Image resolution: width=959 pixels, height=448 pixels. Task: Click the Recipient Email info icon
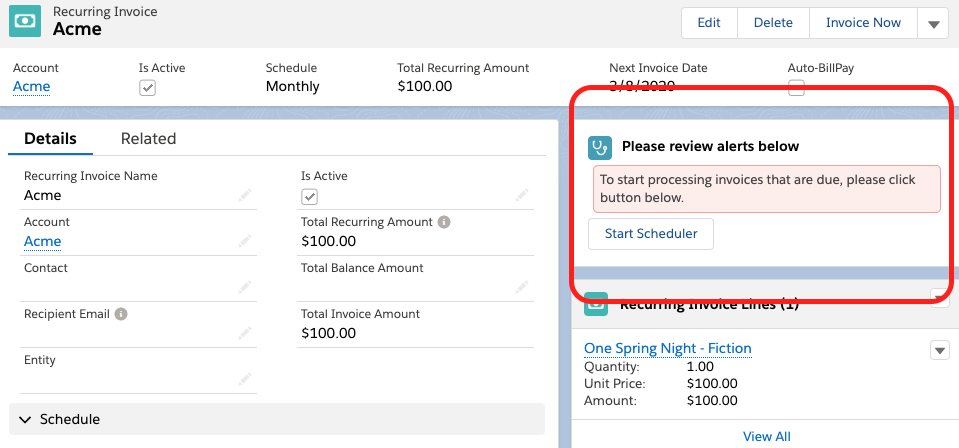[x=121, y=314]
